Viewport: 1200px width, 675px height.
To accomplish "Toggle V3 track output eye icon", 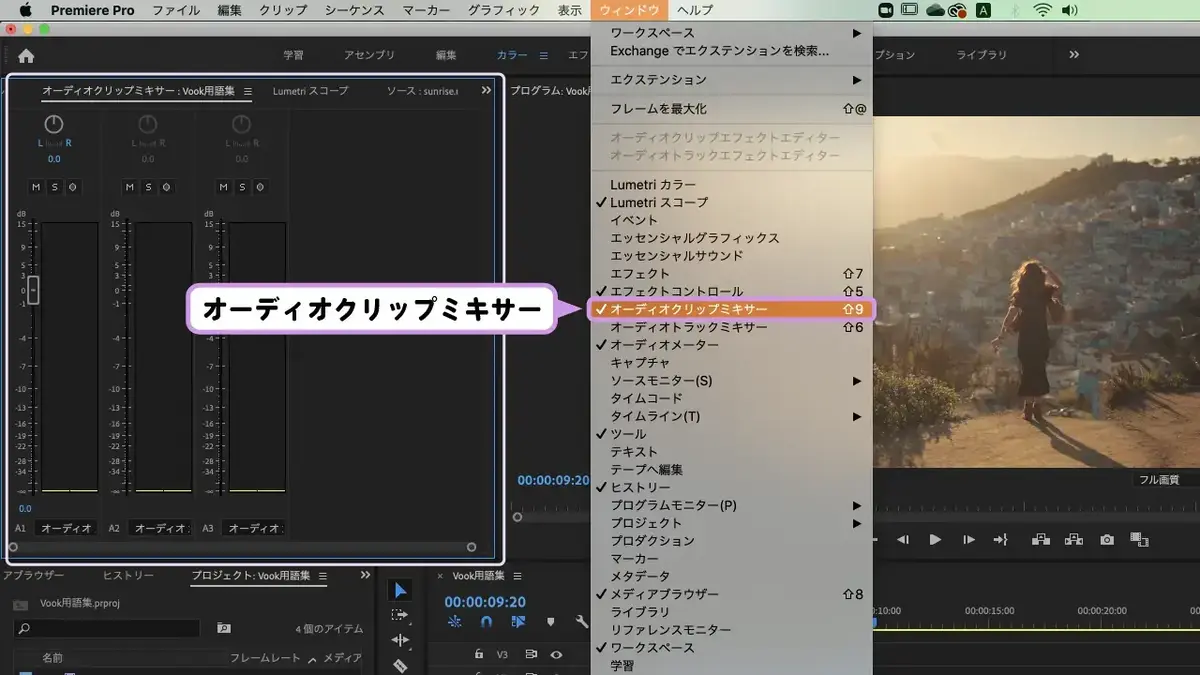I will point(556,654).
